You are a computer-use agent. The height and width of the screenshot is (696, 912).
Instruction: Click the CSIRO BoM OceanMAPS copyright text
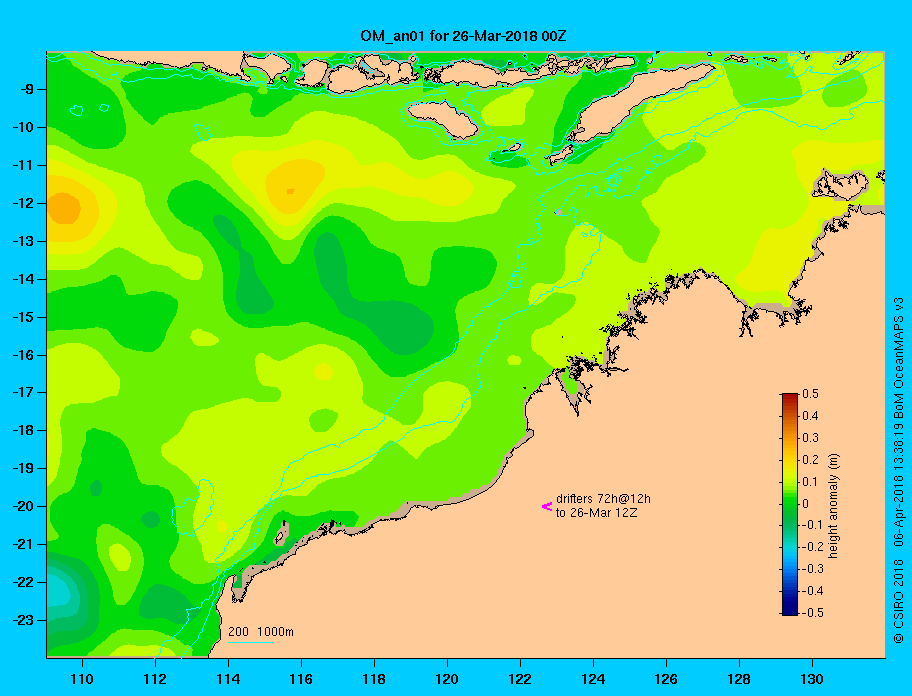click(x=899, y=470)
